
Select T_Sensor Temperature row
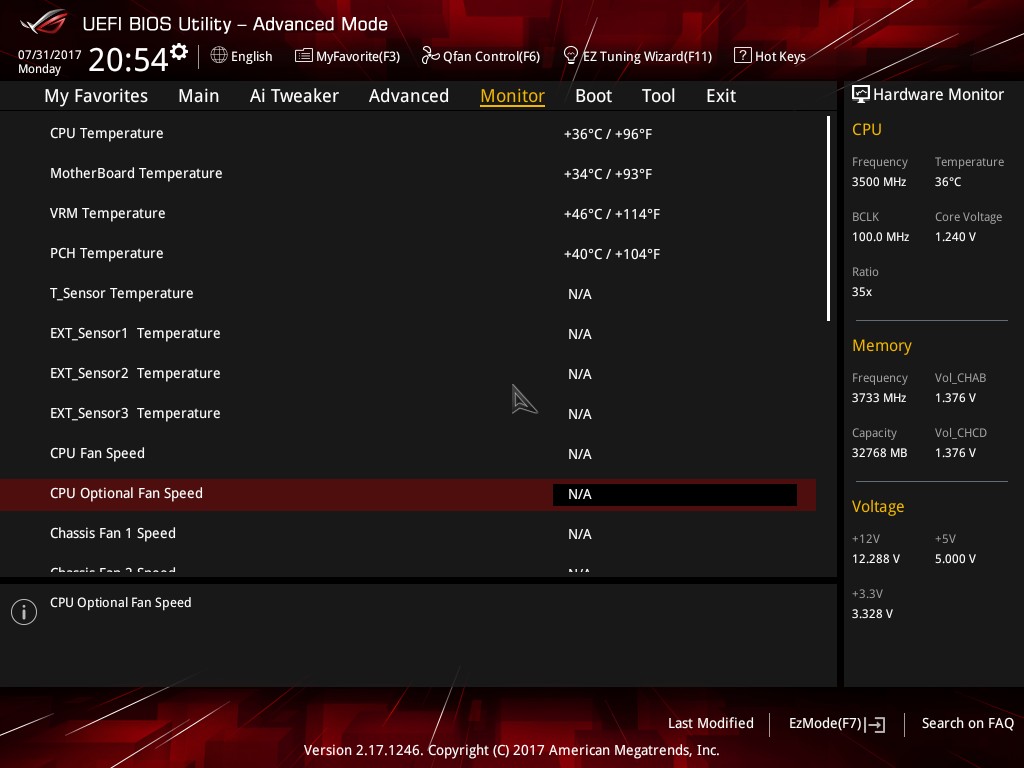[x=408, y=293]
